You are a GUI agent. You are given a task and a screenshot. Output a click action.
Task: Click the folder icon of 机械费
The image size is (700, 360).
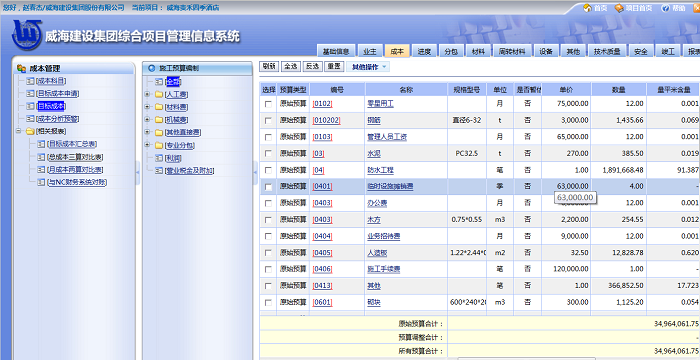click(x=159, y=120)
